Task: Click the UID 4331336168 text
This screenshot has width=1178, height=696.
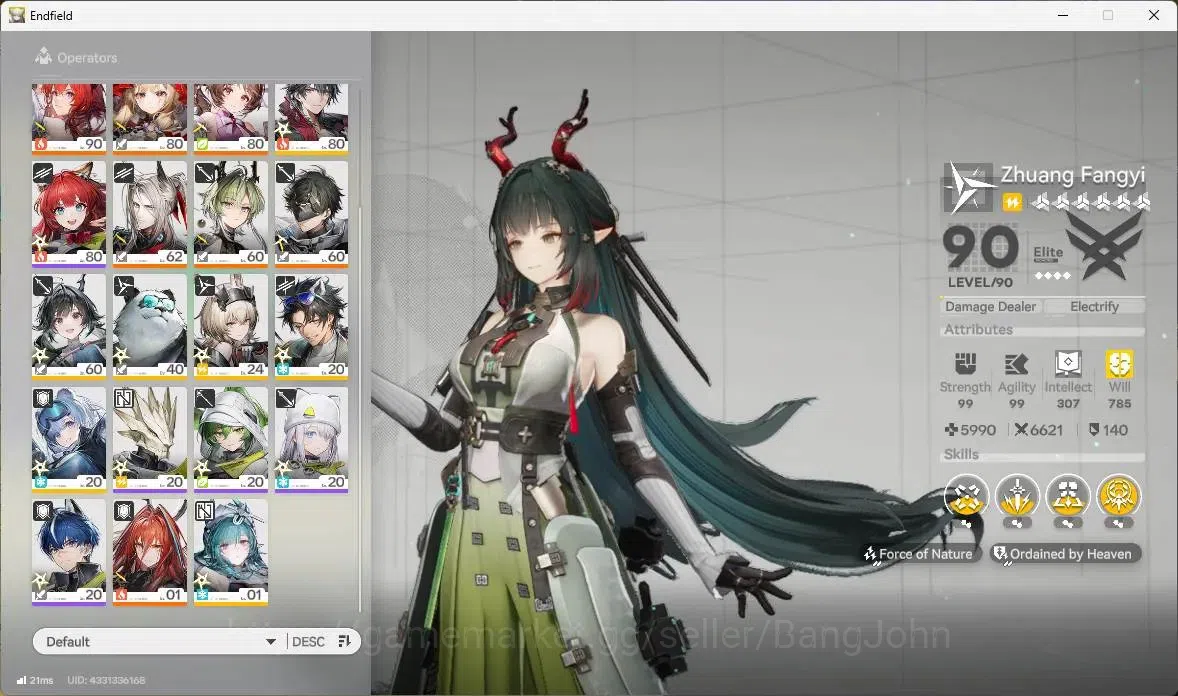Action: 106,680
